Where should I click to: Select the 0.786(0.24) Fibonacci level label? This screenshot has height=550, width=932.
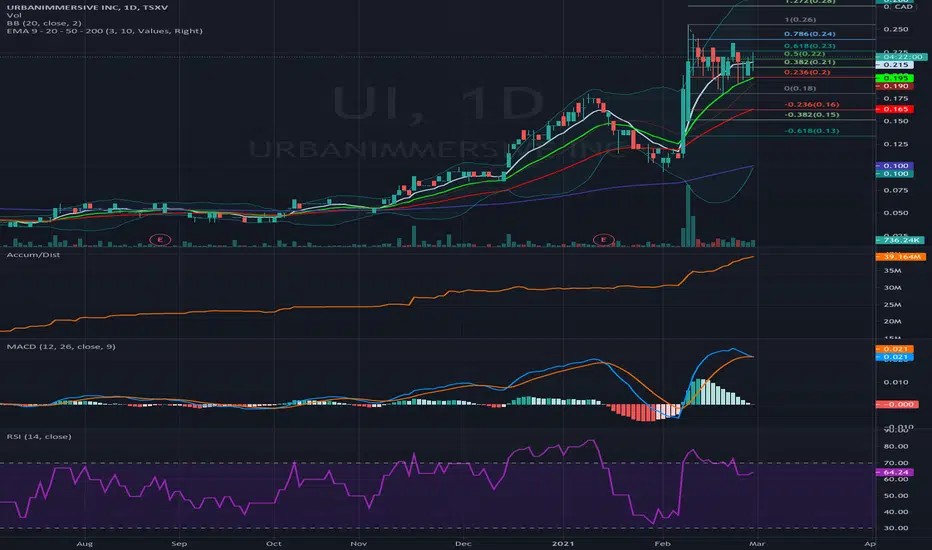coord(810,34)
